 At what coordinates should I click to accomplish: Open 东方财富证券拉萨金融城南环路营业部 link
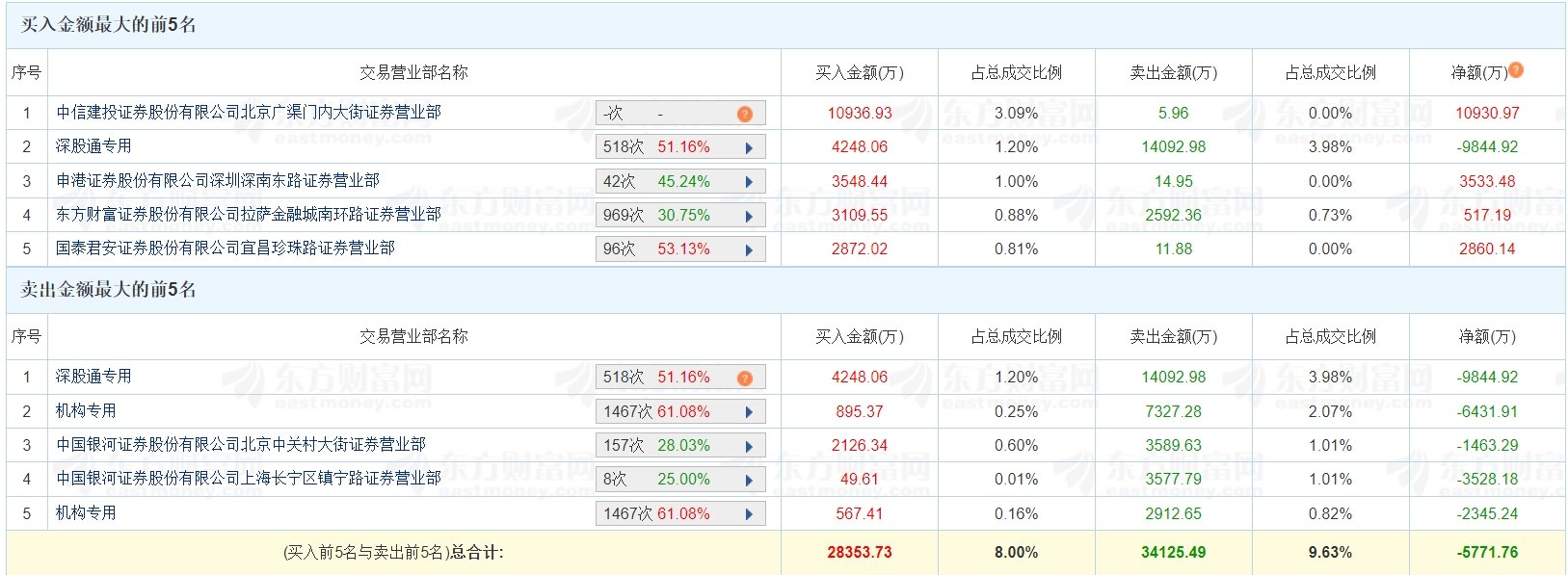[249, 215]
